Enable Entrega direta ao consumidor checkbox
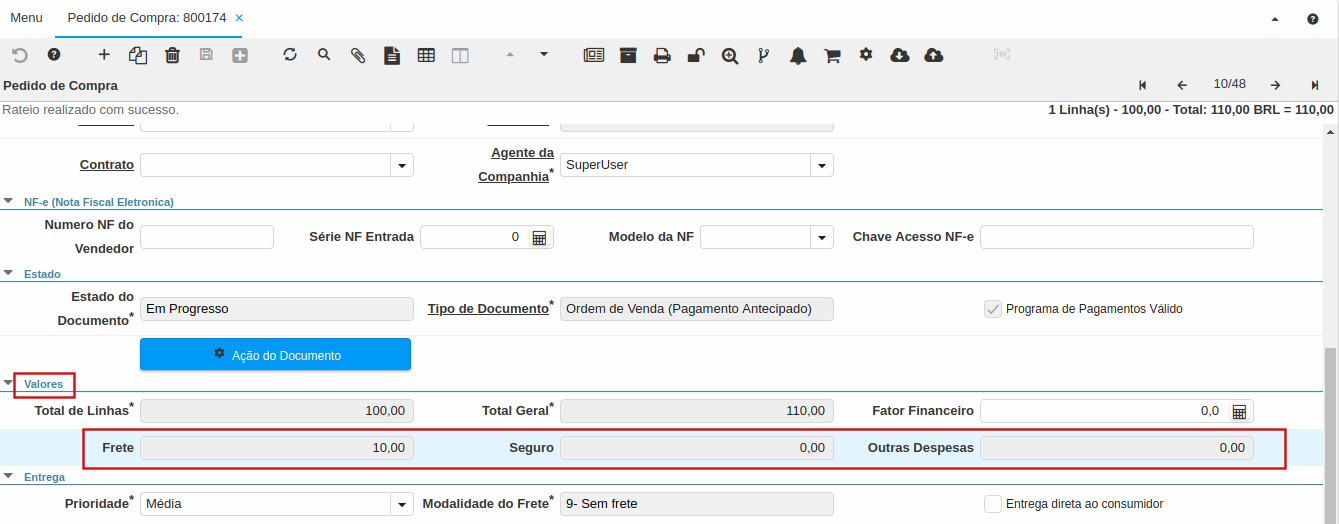The image size is (1339, 524). [x=993, y=504]
